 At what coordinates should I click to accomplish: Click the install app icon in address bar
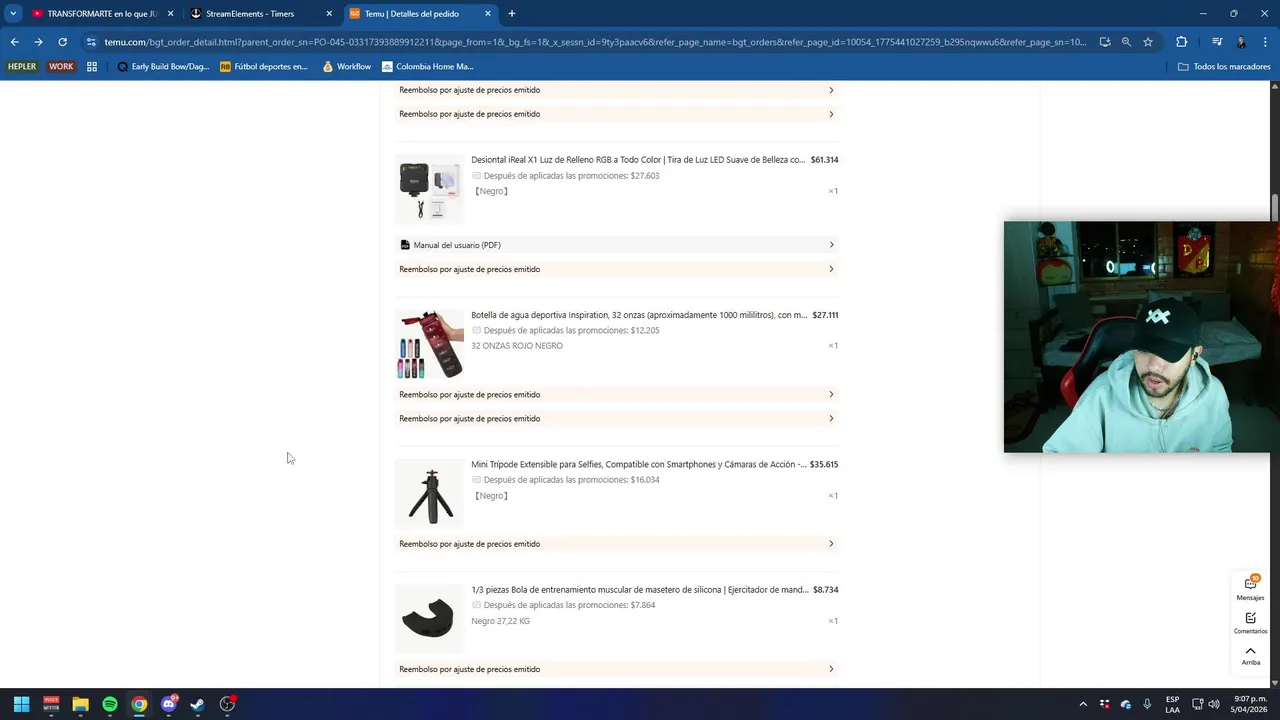pos(1105,42)
